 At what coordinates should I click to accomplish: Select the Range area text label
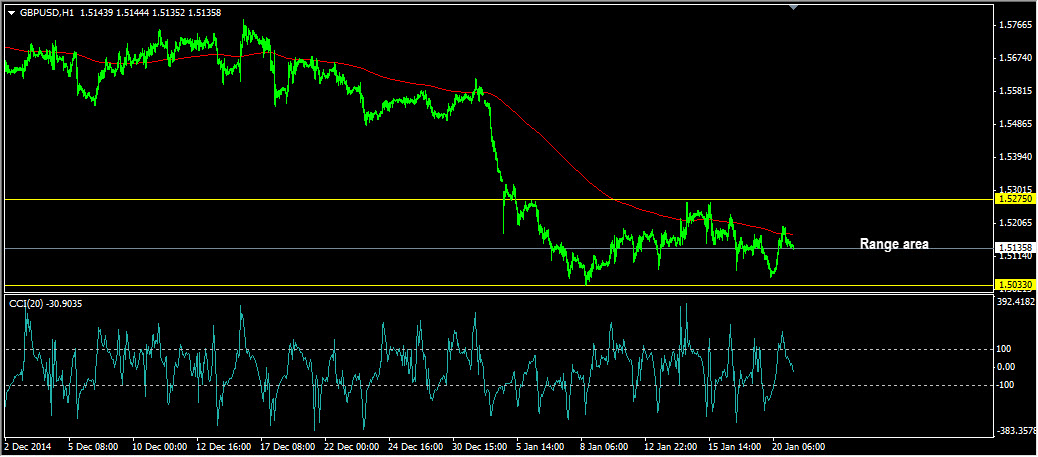(x=894, y=244)
